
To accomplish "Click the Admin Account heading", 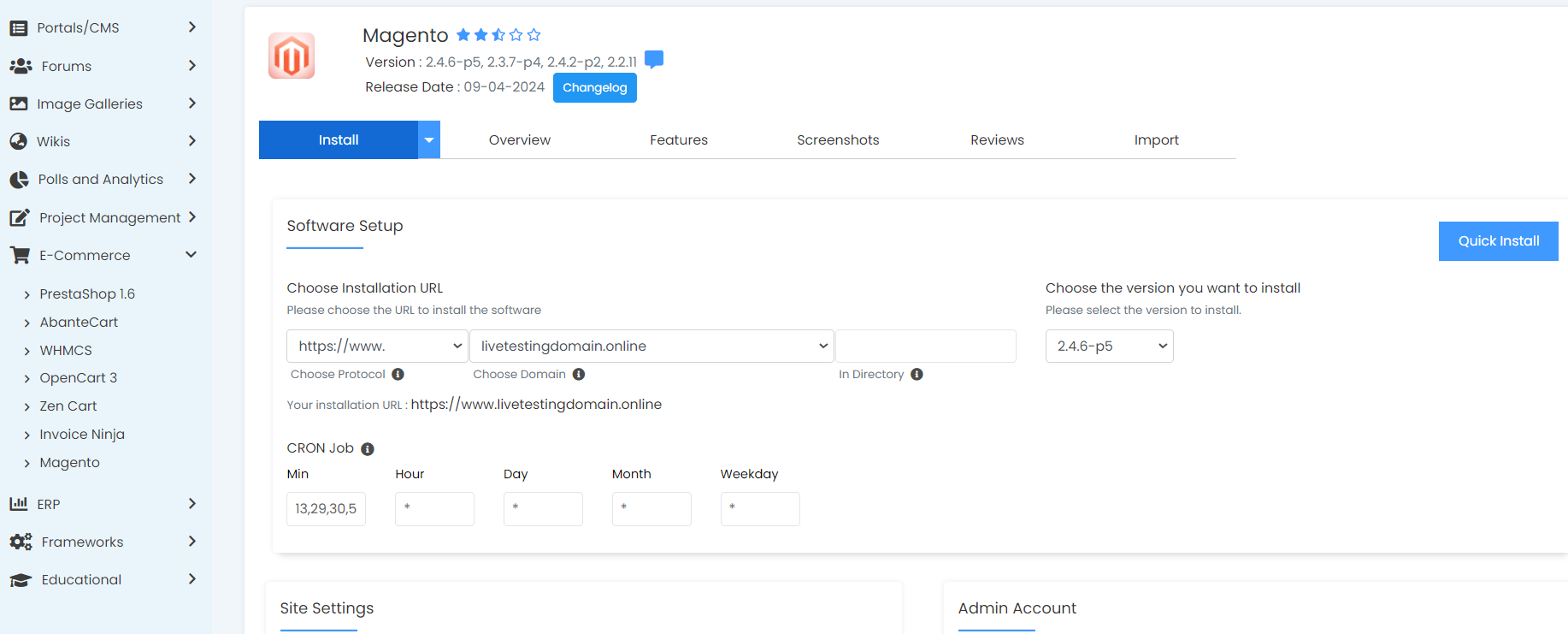I will [x=1017, y=608].
